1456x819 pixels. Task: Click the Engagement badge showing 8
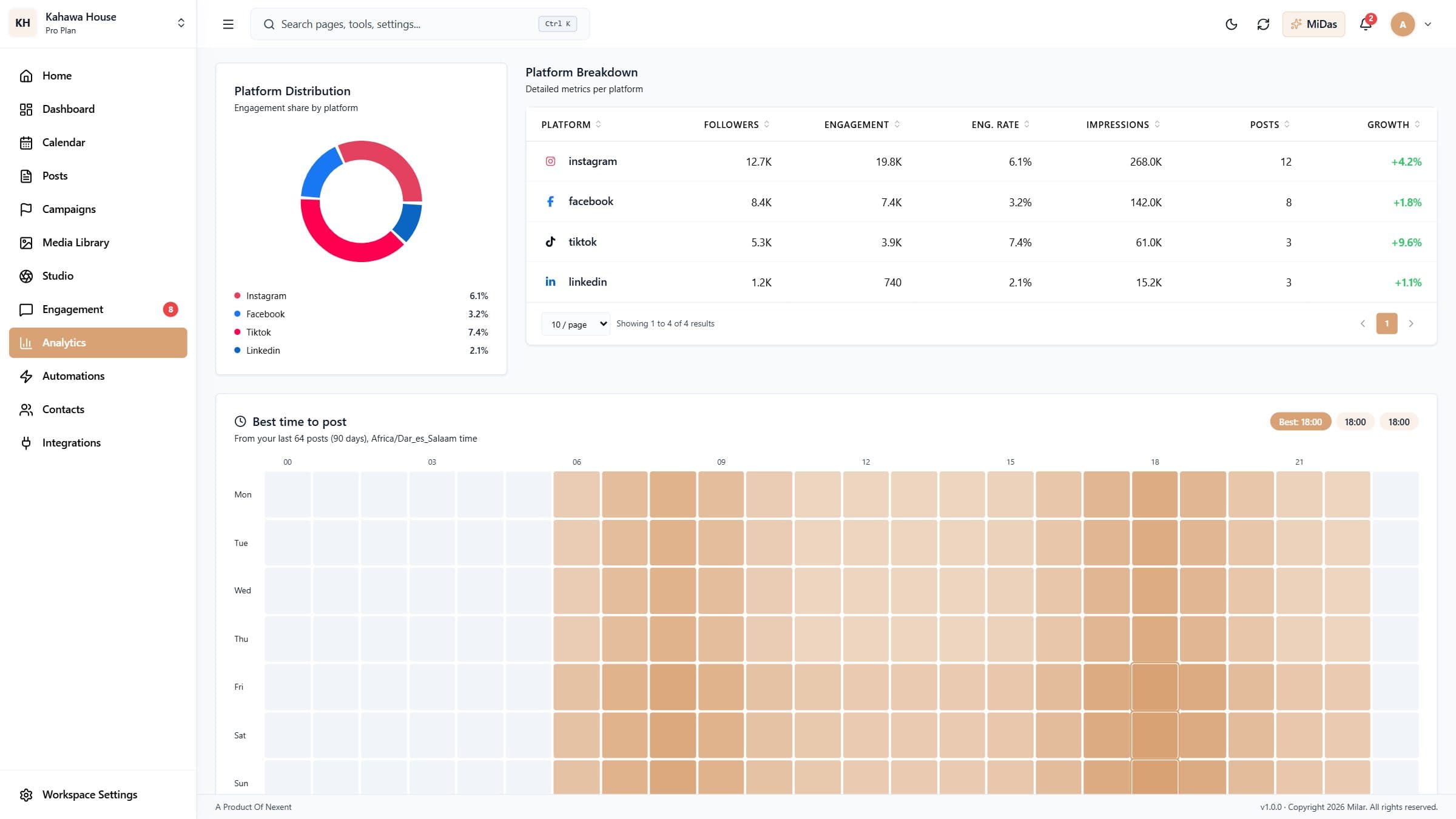170,309
